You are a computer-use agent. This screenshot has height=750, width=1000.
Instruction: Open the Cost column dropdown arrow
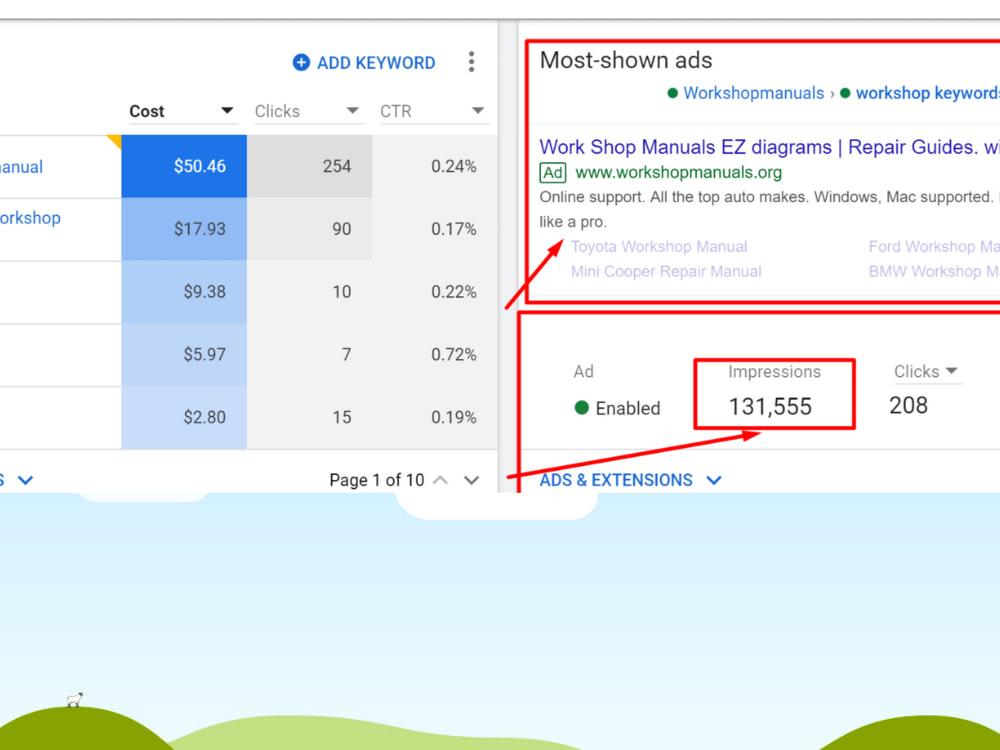(x=226, y=110)
